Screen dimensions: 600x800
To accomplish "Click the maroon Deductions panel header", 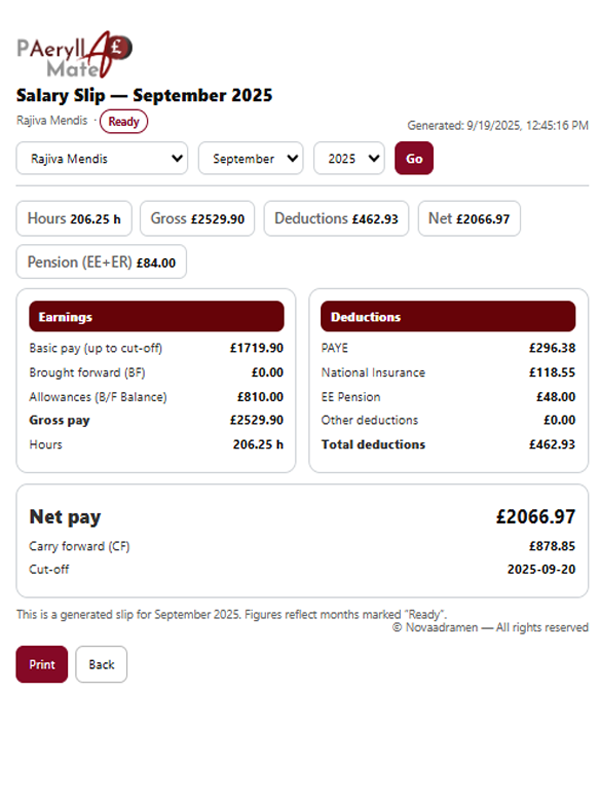I will click(x=447, y=316).
